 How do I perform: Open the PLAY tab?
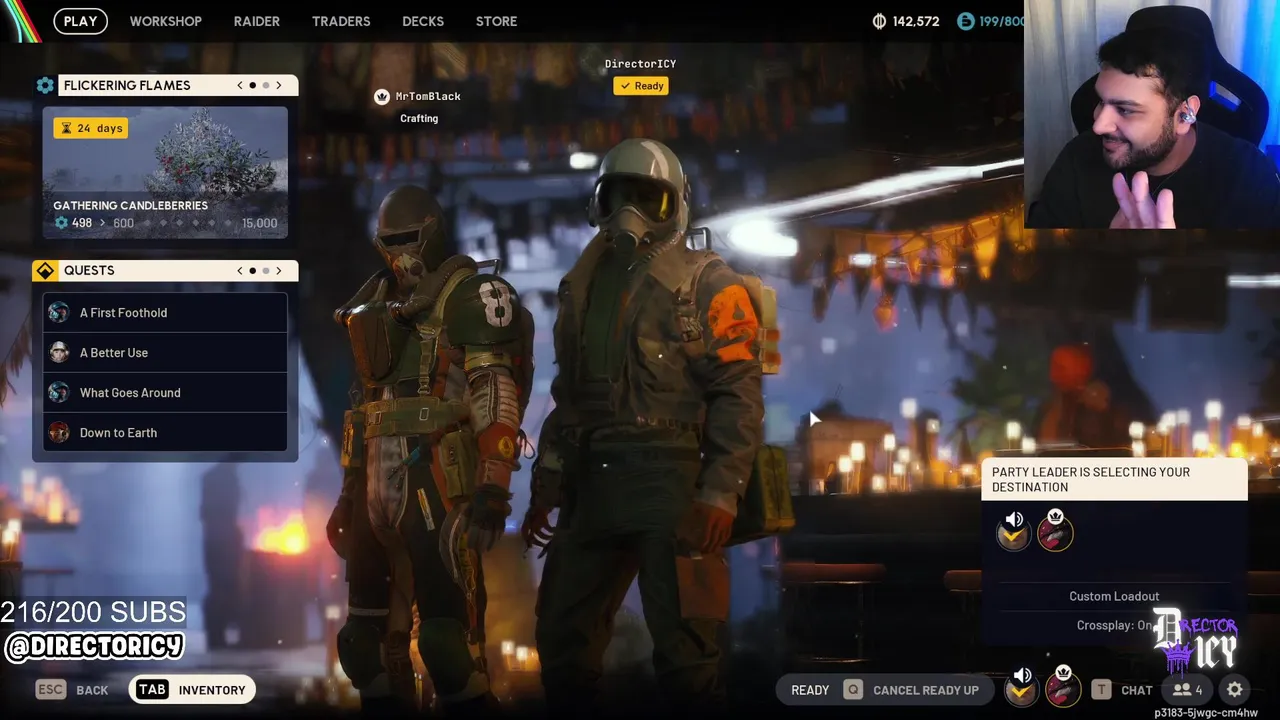(80, 21)
